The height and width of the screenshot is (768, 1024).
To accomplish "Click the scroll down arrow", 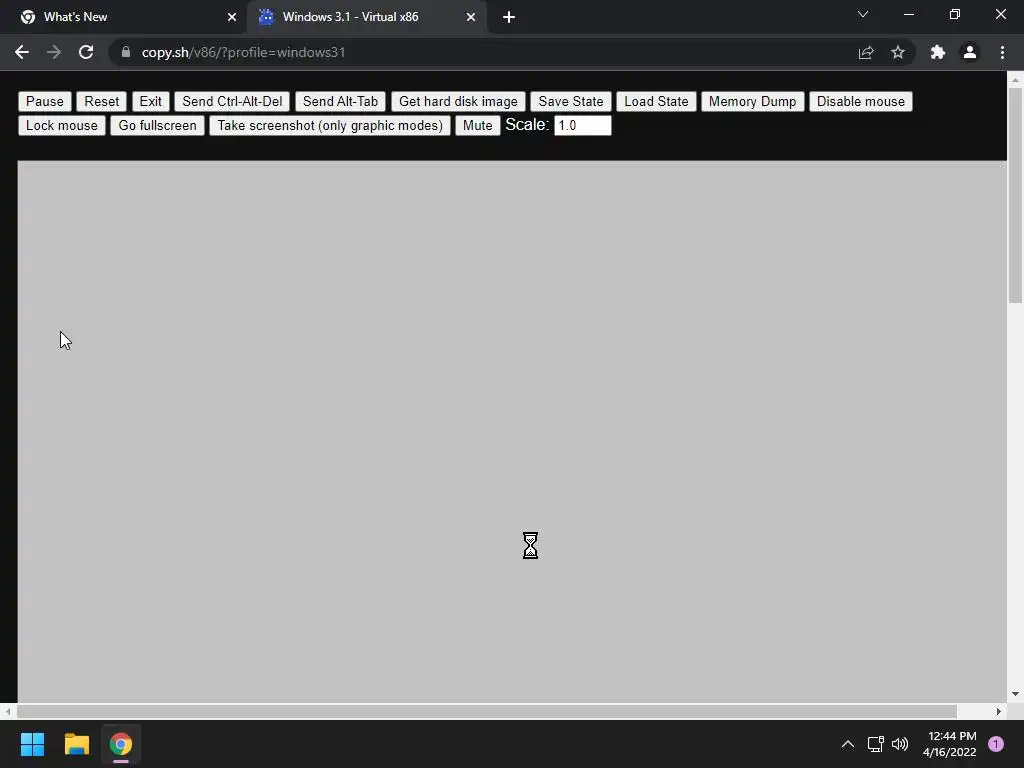I will (x=1015, y=694).
